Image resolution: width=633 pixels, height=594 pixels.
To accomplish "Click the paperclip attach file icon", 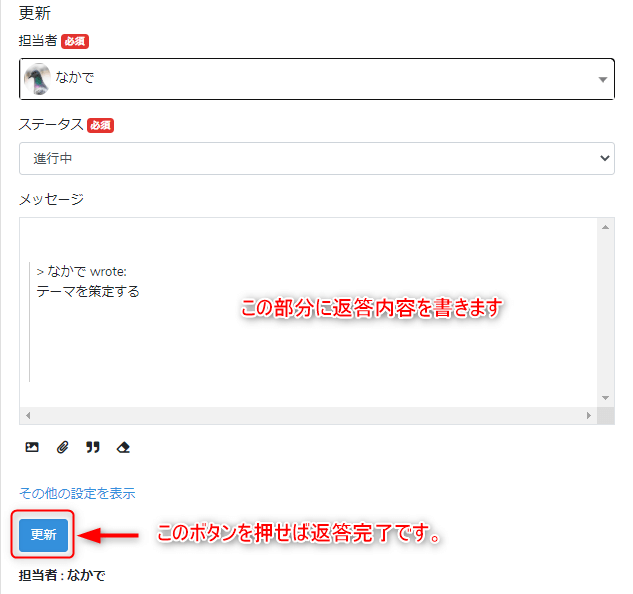I will [62, 447].
